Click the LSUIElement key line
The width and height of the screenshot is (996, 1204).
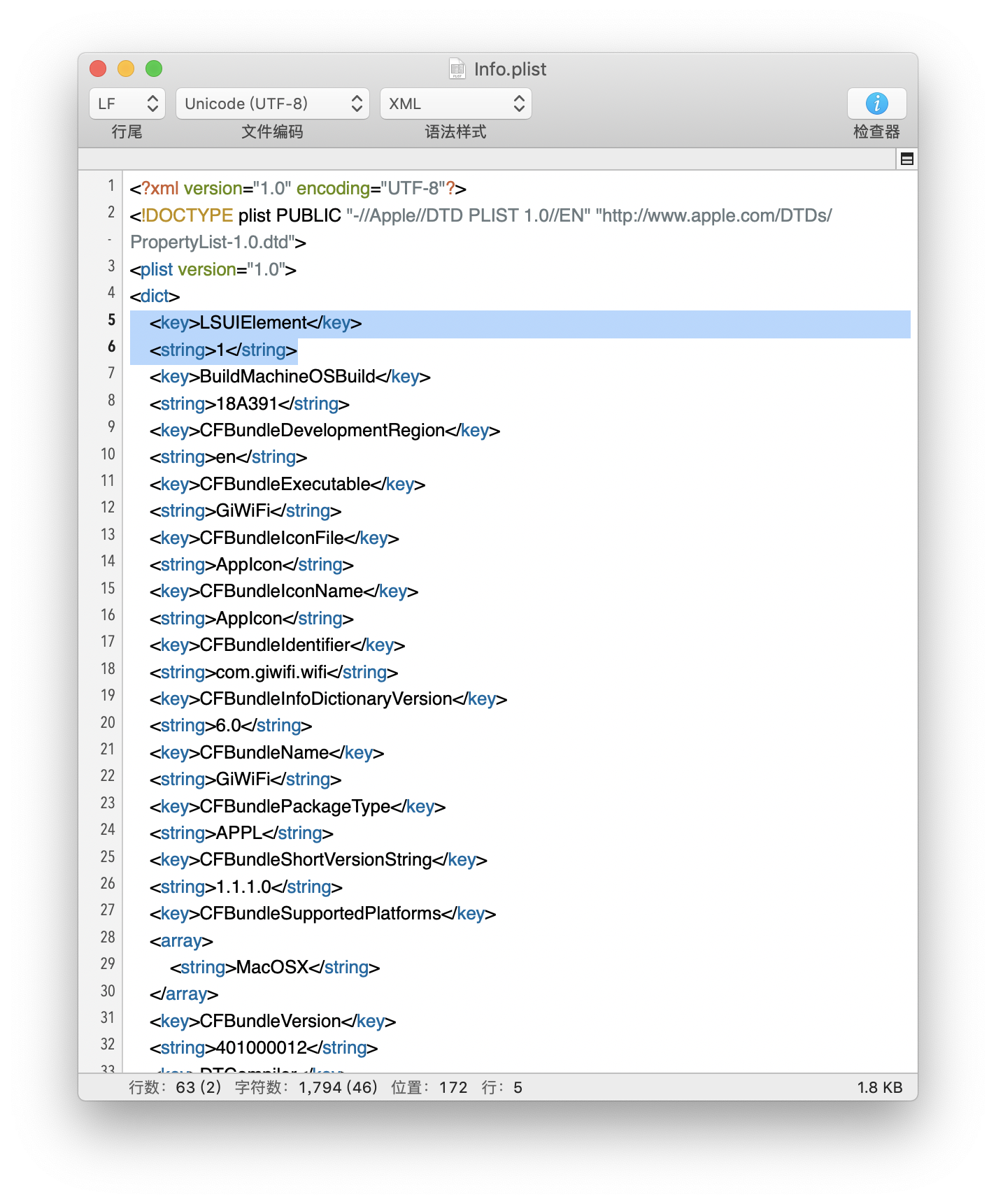255,323
